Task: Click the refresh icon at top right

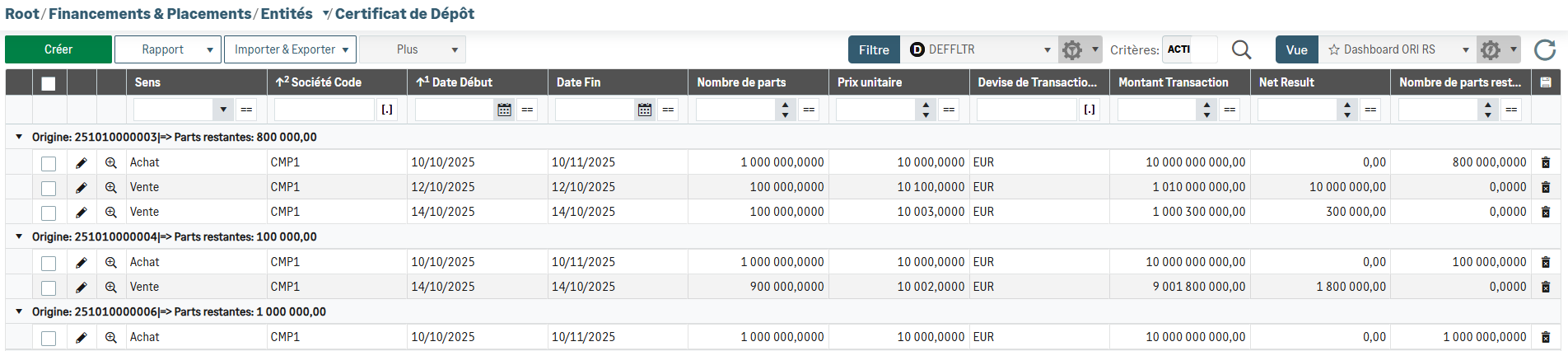Action: coord(1545,50)
